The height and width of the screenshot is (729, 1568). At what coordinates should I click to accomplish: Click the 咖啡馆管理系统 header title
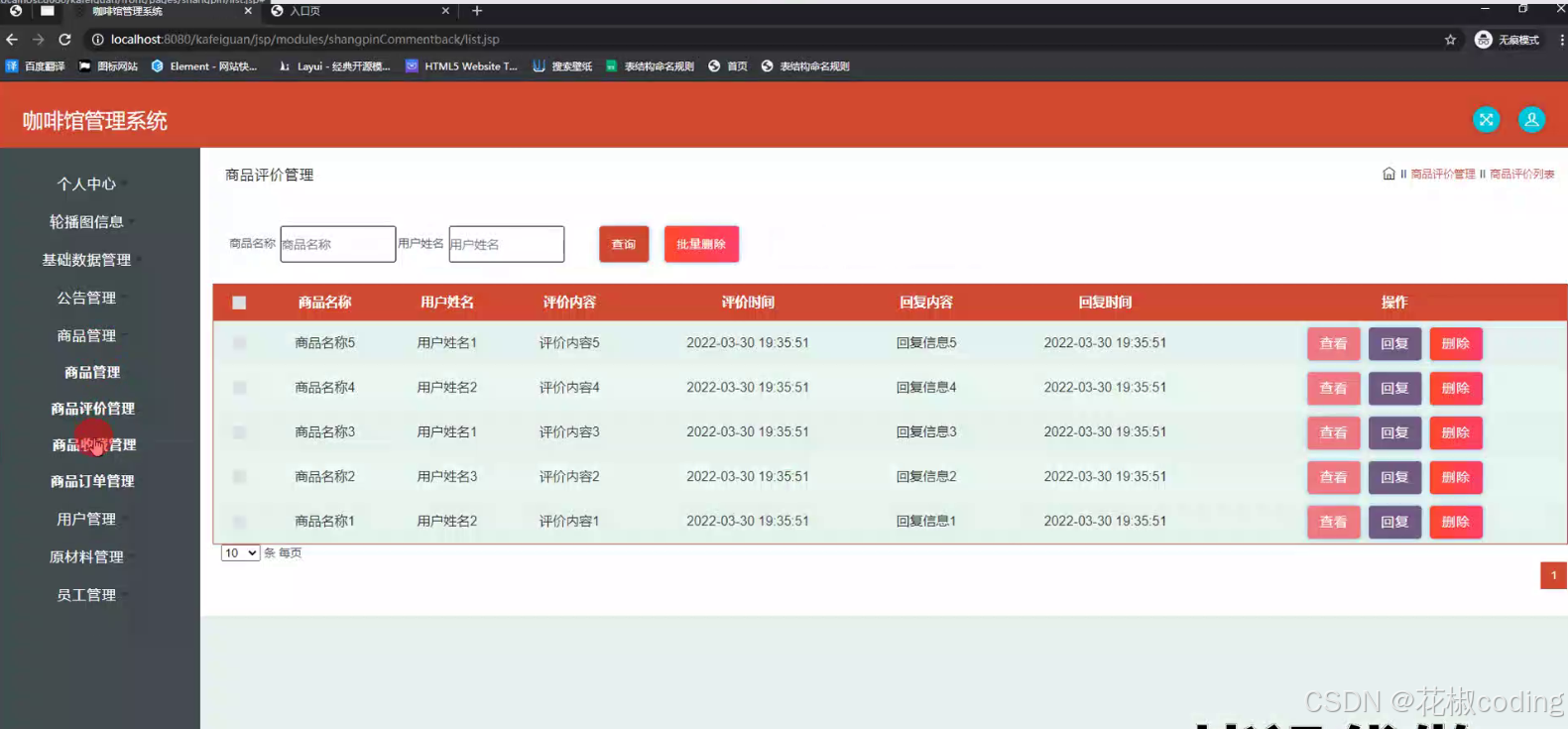[95, 121]
